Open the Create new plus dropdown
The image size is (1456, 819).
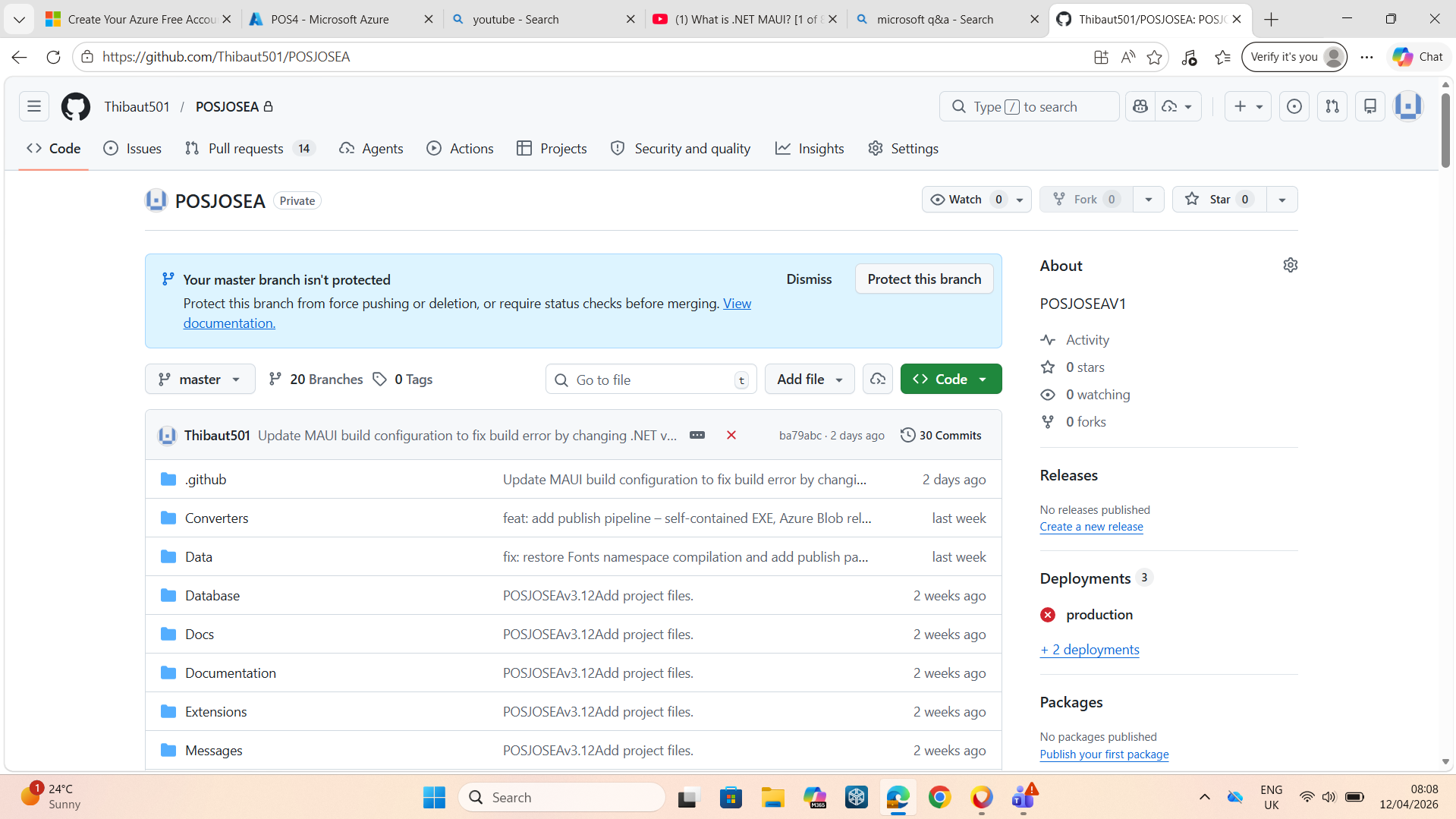pyautogui.click(x=1248, y=107)
